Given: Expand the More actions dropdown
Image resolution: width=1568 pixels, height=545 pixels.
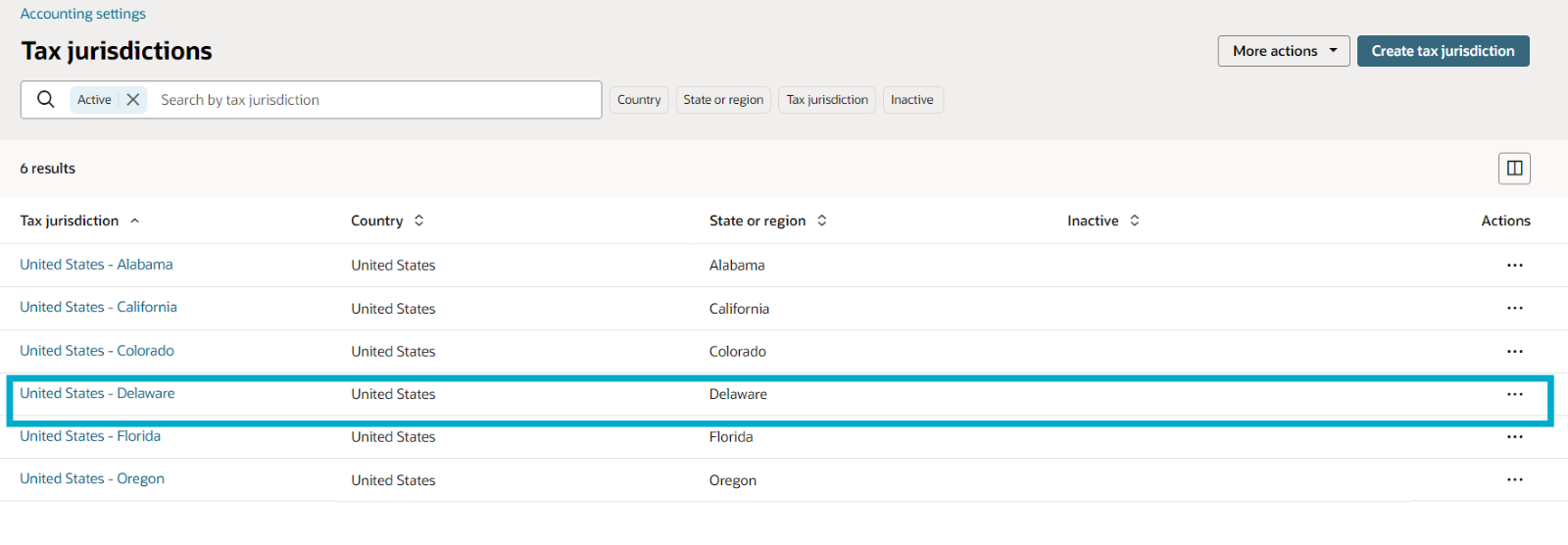Looking at the screenshot, I should pyautogui.click(x=1284, y=51).
